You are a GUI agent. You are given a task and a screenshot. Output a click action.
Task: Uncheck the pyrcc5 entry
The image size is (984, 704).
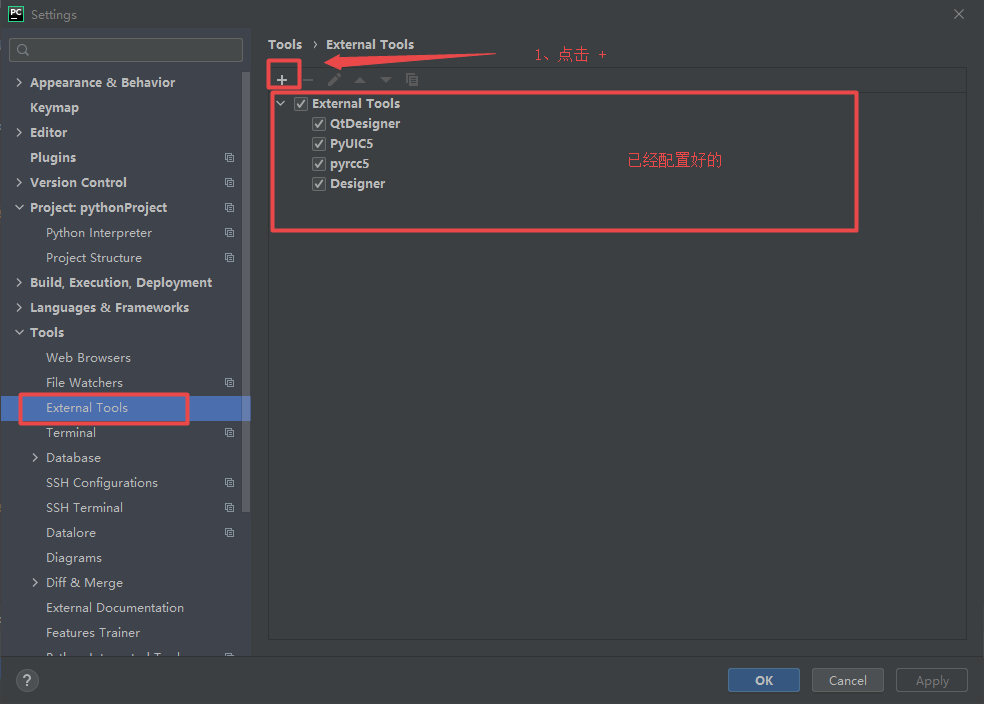(x=318, y=163)
